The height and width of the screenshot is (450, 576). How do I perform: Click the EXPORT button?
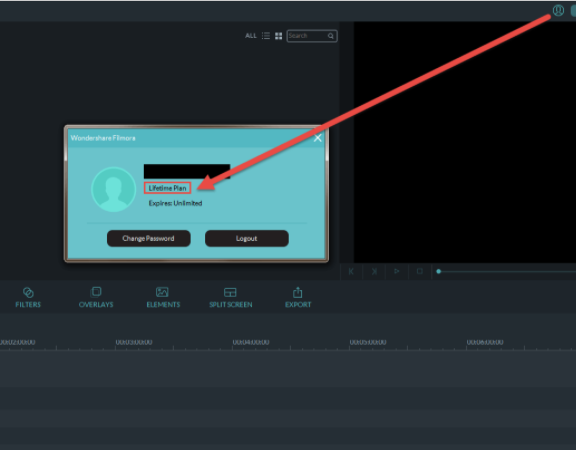coord(298,298)
